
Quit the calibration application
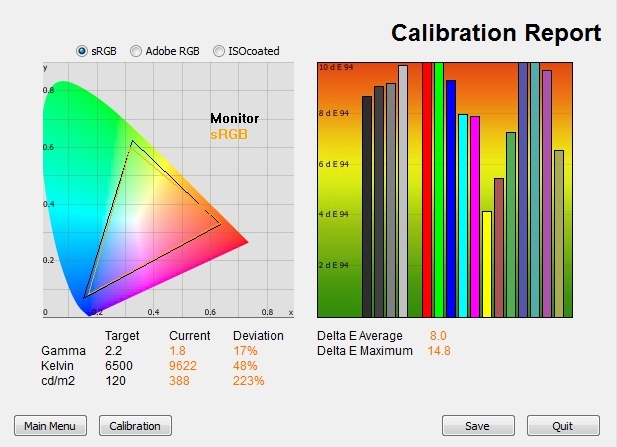point(563,426)
